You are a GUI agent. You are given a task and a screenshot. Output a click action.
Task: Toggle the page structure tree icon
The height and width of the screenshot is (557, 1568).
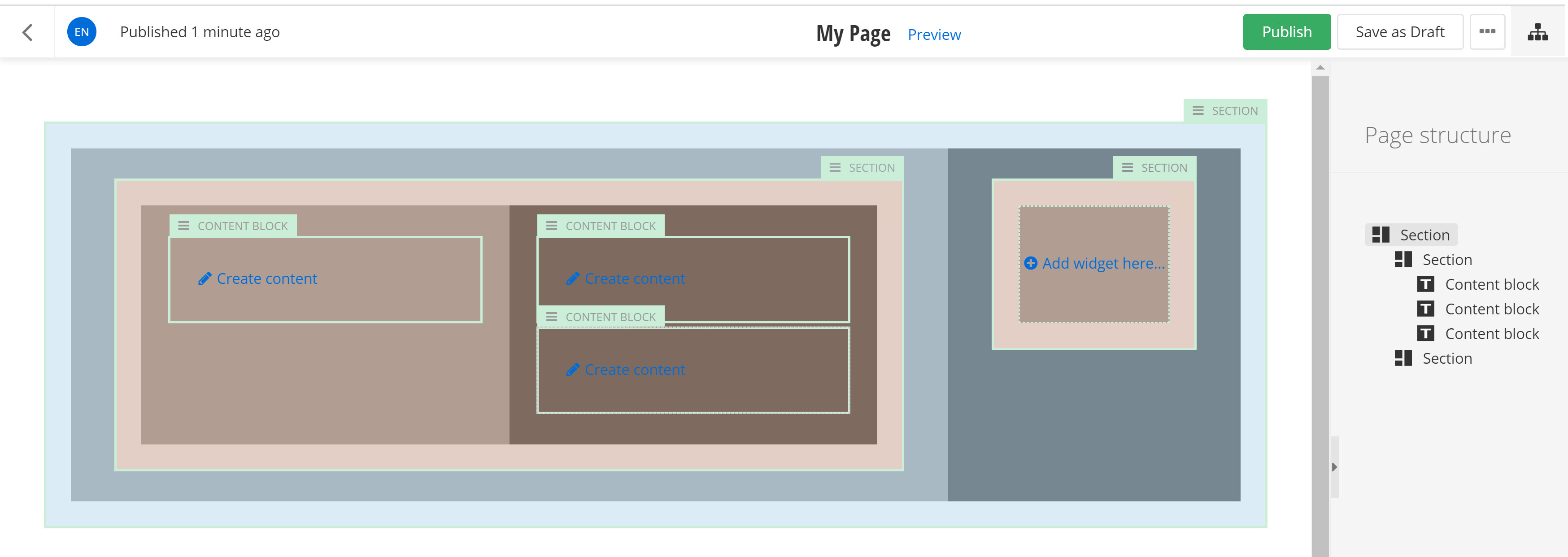1538,32
